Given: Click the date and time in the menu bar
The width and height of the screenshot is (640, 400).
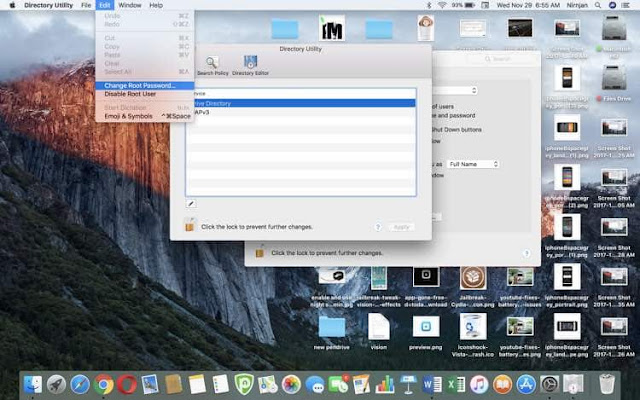Looking at the screenshot, I should point(528,5).
